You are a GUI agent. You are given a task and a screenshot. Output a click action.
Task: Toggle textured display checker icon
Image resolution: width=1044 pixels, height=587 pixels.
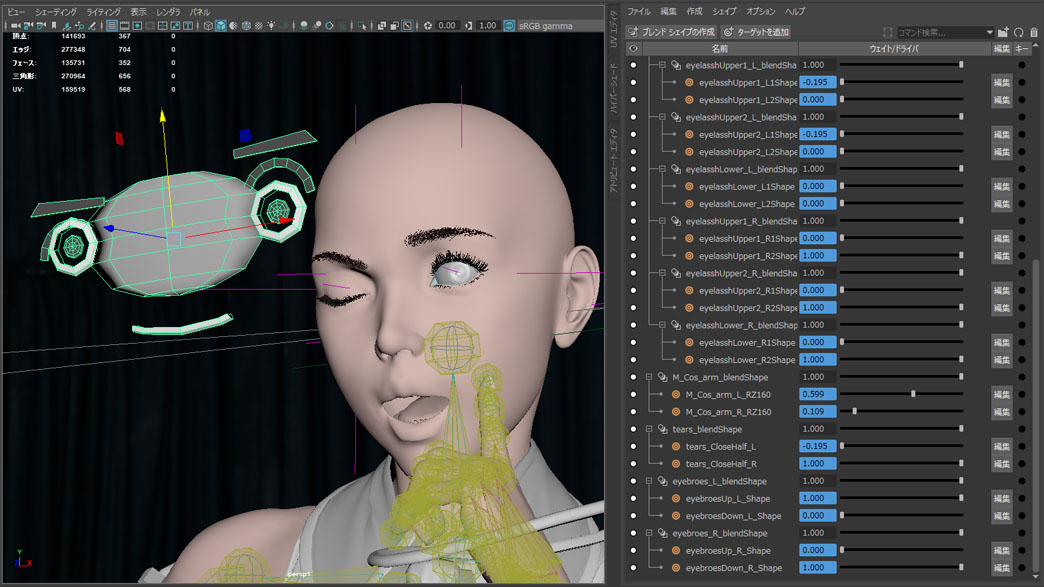(x=259, y=26)
